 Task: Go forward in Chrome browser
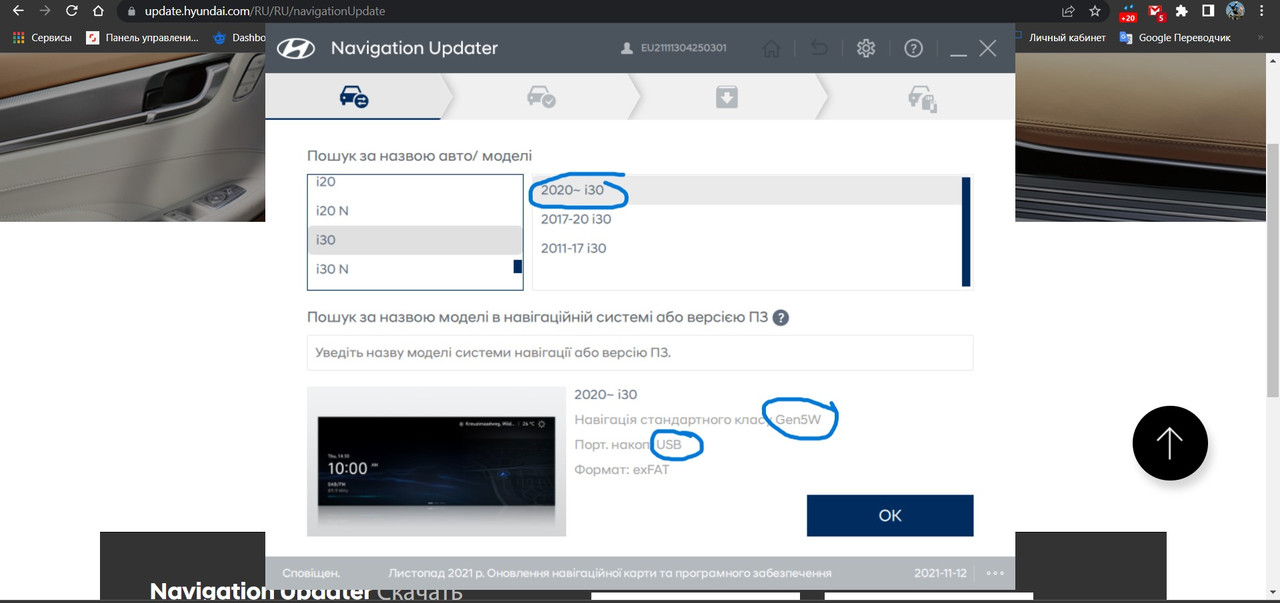44,12
